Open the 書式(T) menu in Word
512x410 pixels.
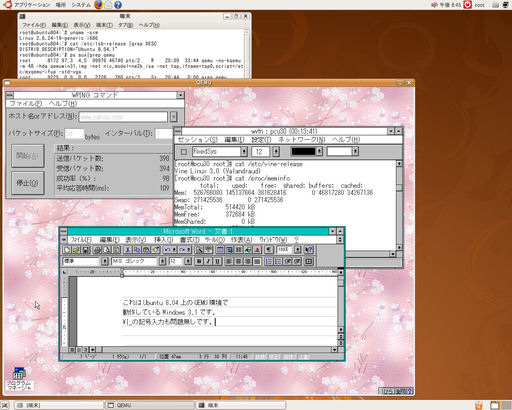tap(189, 240)
